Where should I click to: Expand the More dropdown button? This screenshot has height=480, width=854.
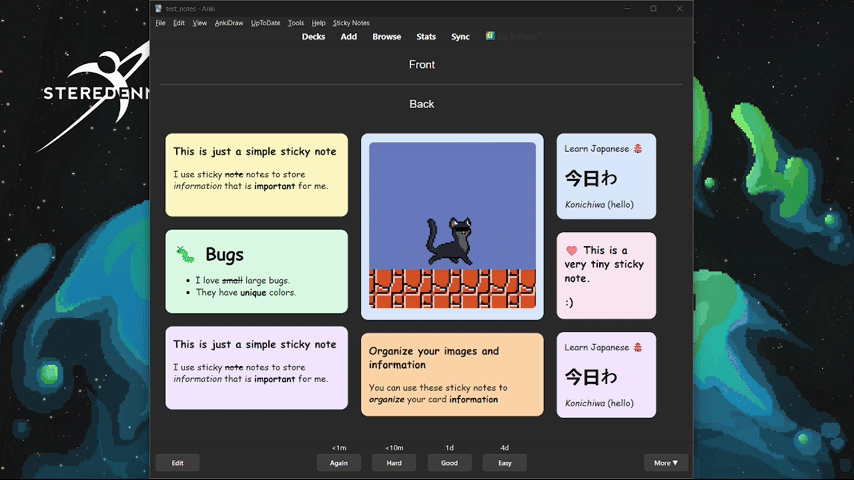click(666, 463)
